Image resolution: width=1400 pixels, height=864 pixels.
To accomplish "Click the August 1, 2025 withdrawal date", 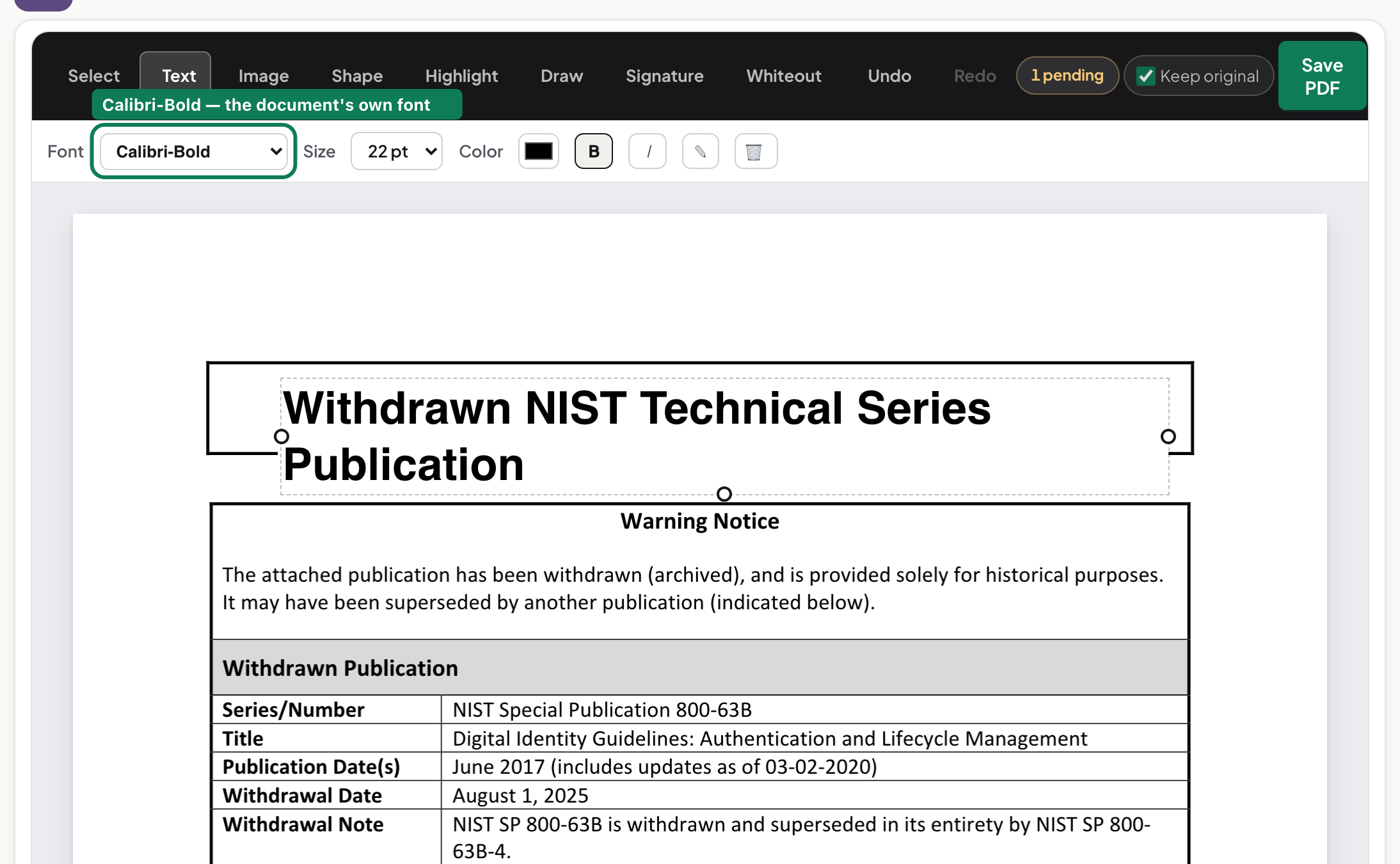I will (520, 796).
